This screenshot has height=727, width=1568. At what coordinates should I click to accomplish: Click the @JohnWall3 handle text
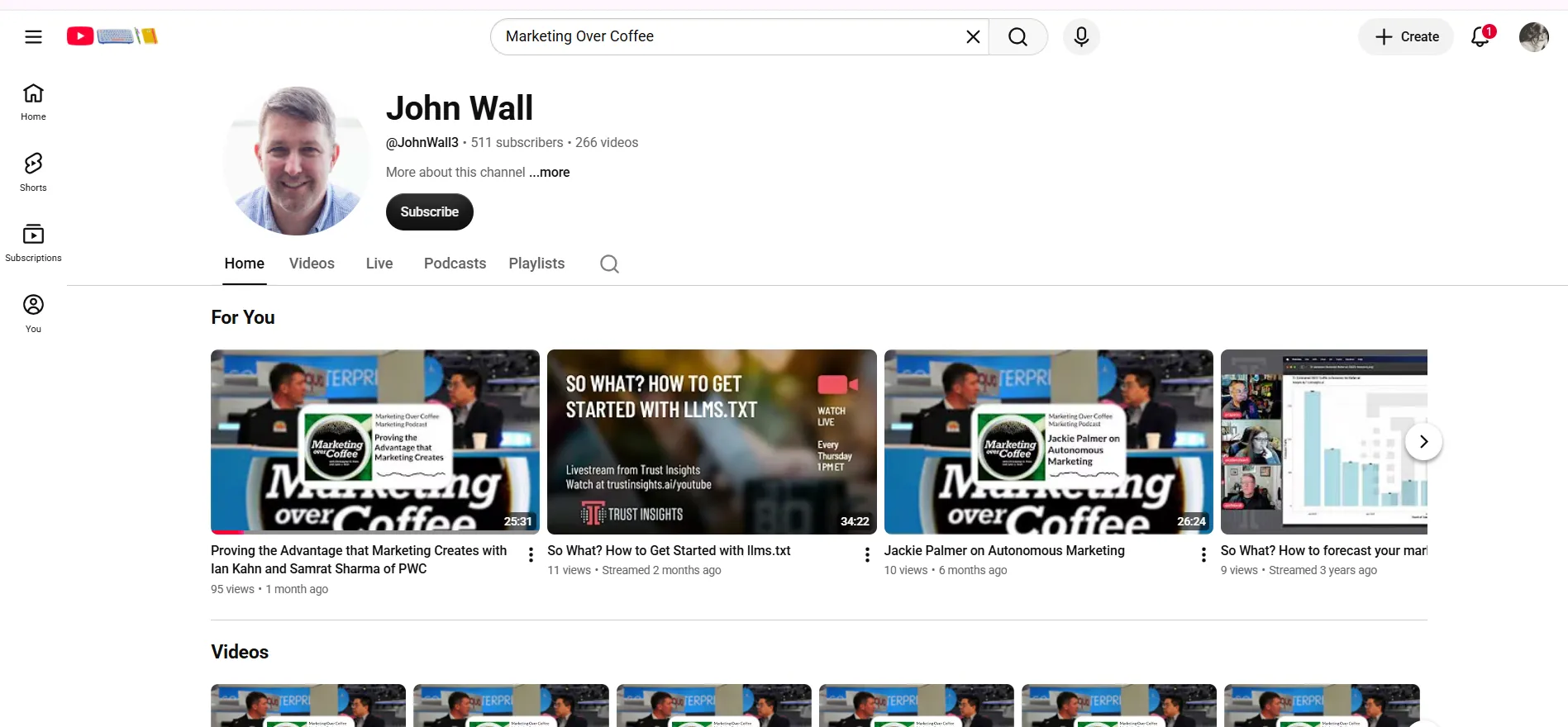tap(422, 142)
